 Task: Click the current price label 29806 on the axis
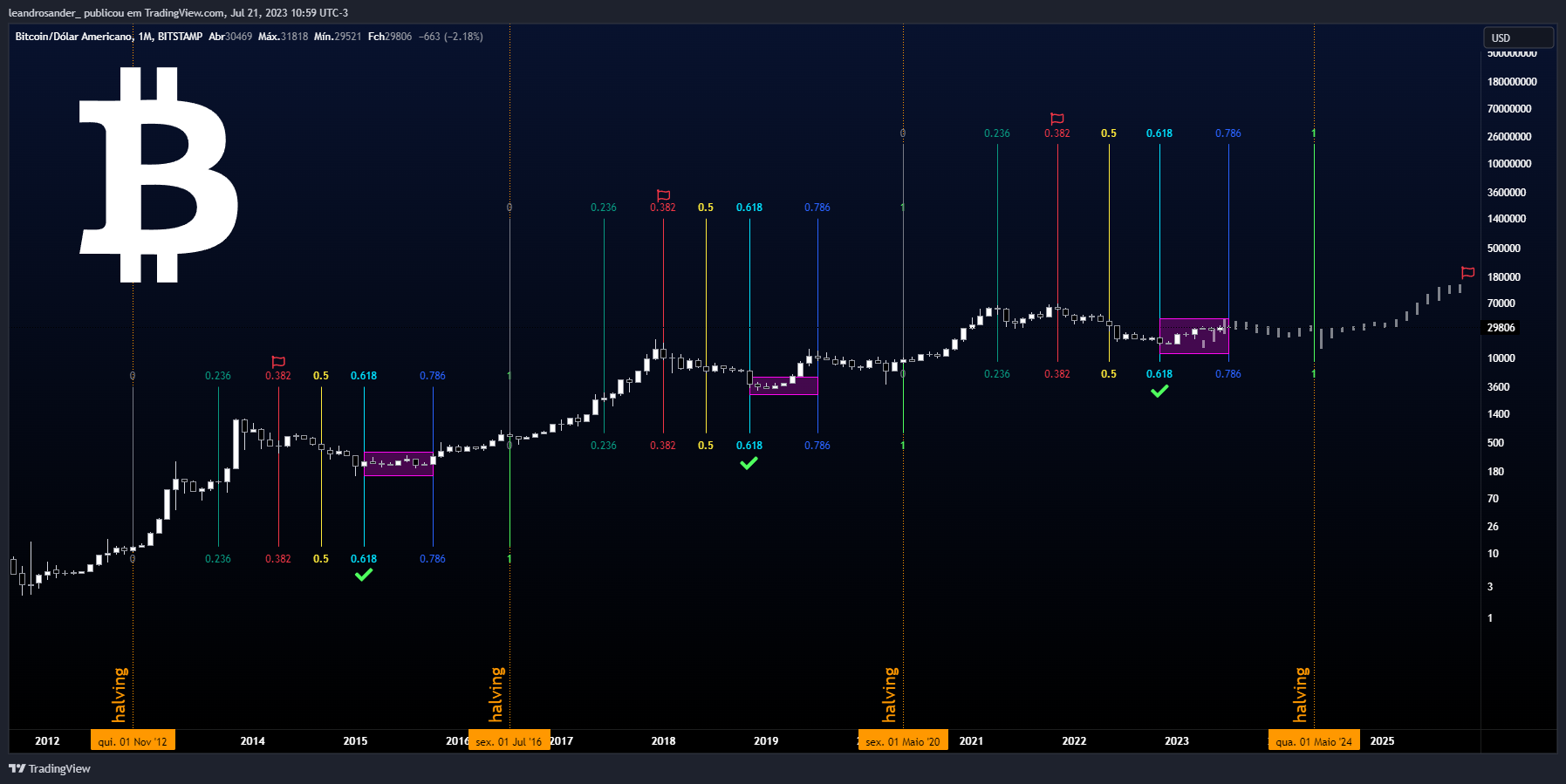pyautogui.click(x=1501, y=328)
